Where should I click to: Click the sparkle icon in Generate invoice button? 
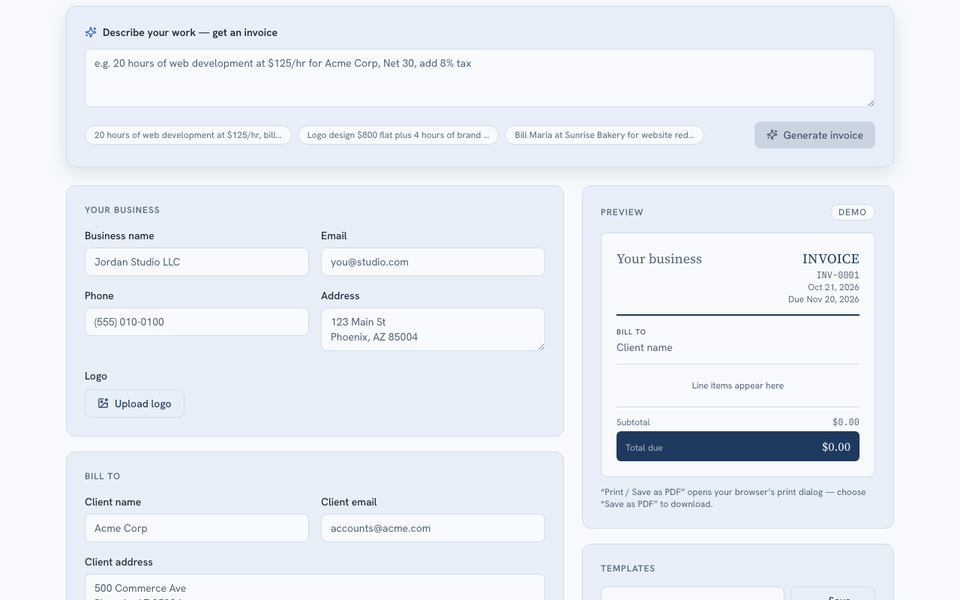[772, 135]
